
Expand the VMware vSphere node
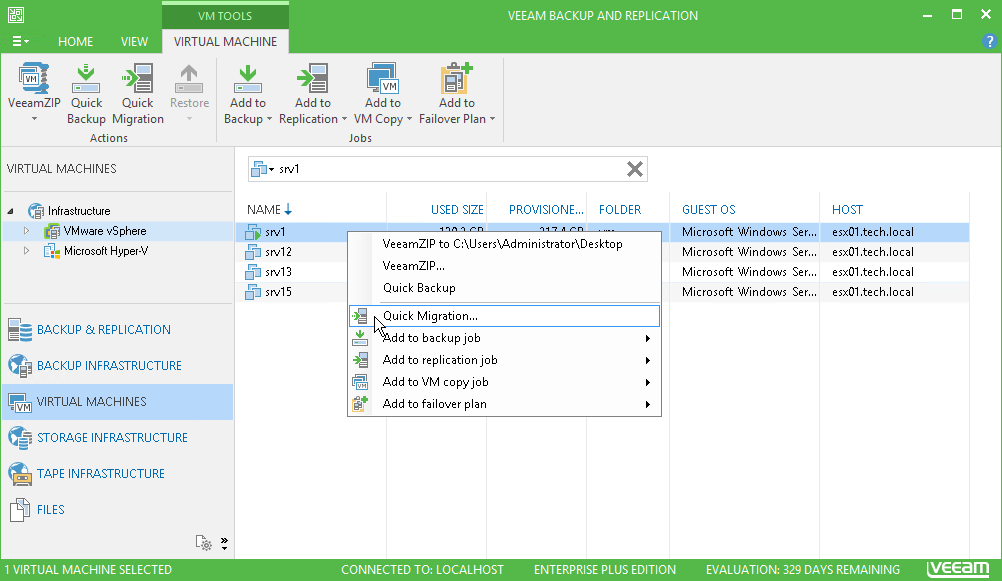pos(26,231)
